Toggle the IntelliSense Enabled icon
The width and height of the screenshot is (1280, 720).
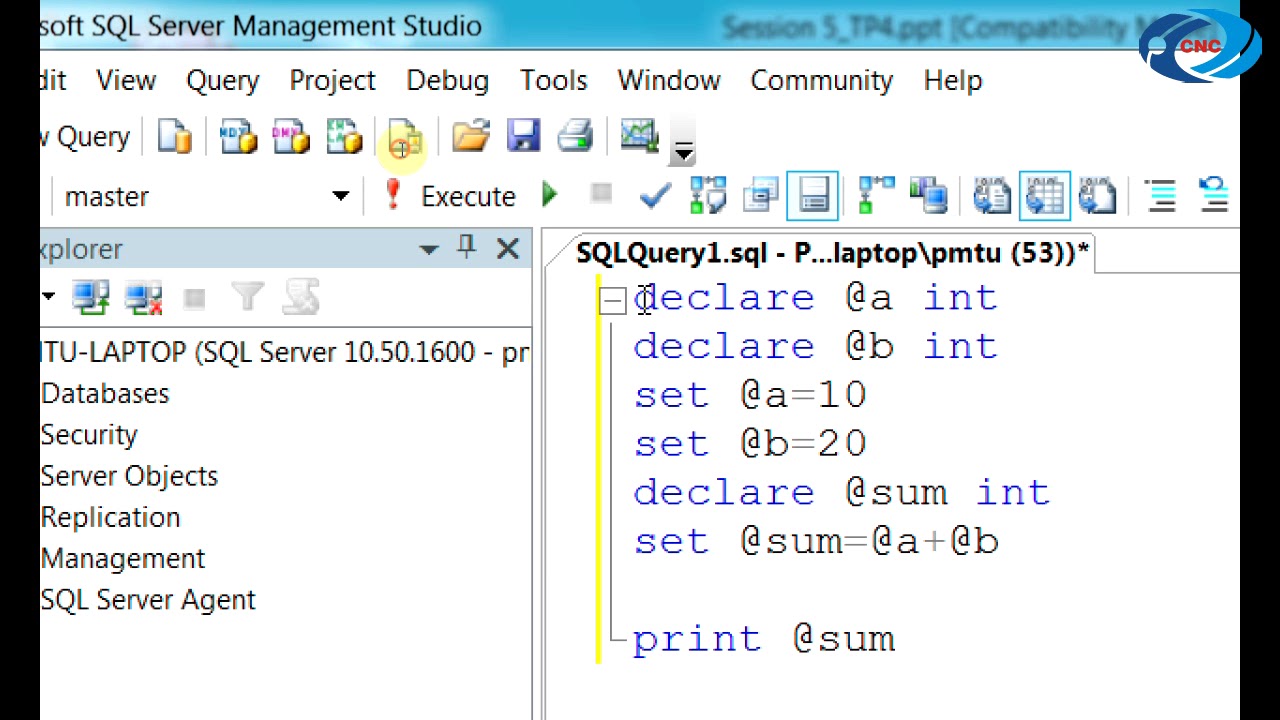point(813,196)
